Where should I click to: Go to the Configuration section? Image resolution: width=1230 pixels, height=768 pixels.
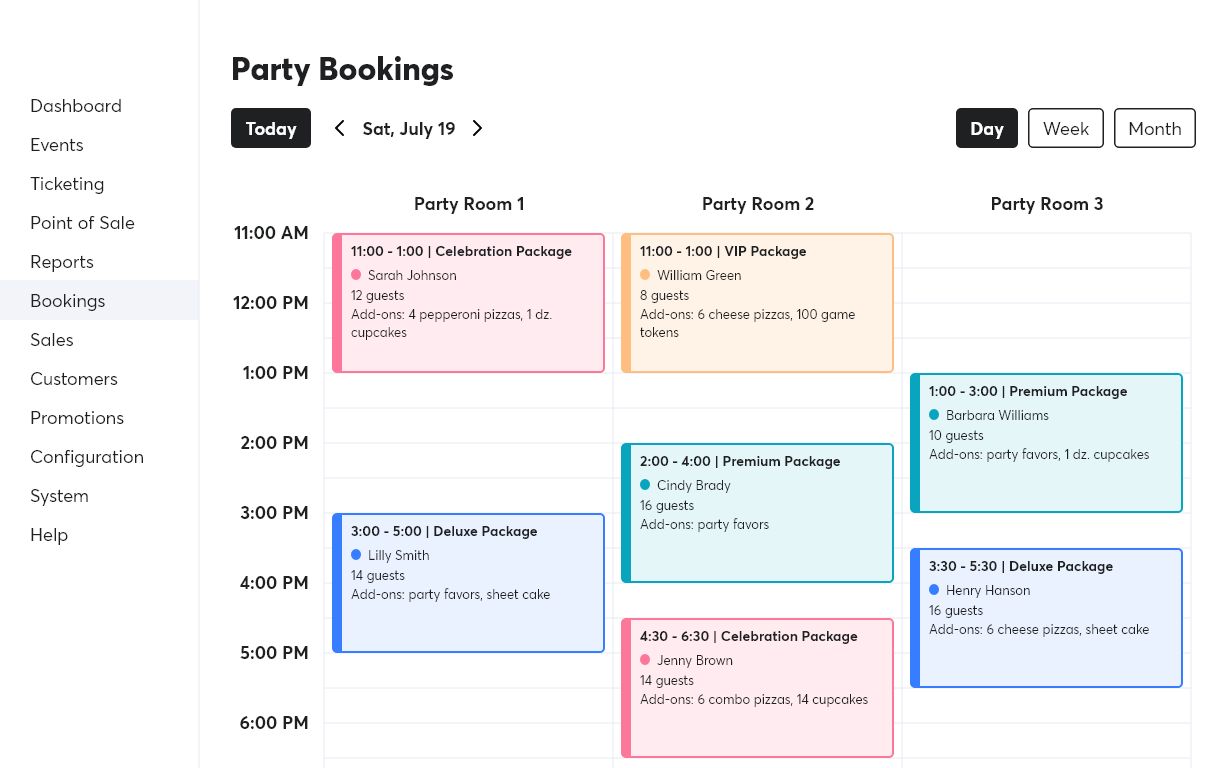pos(87,456)
